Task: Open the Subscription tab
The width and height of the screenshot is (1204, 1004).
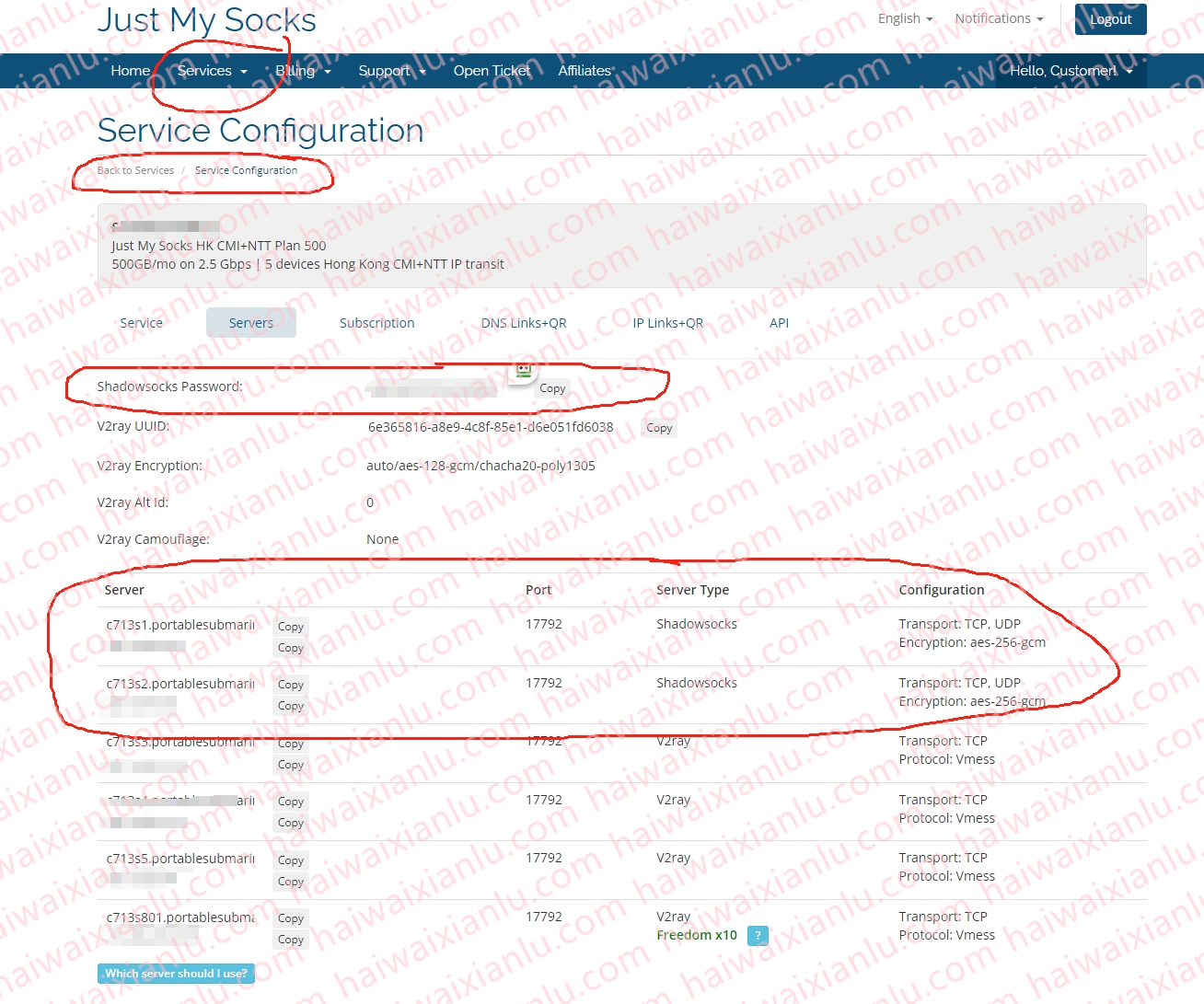Action: pos(376,323)
